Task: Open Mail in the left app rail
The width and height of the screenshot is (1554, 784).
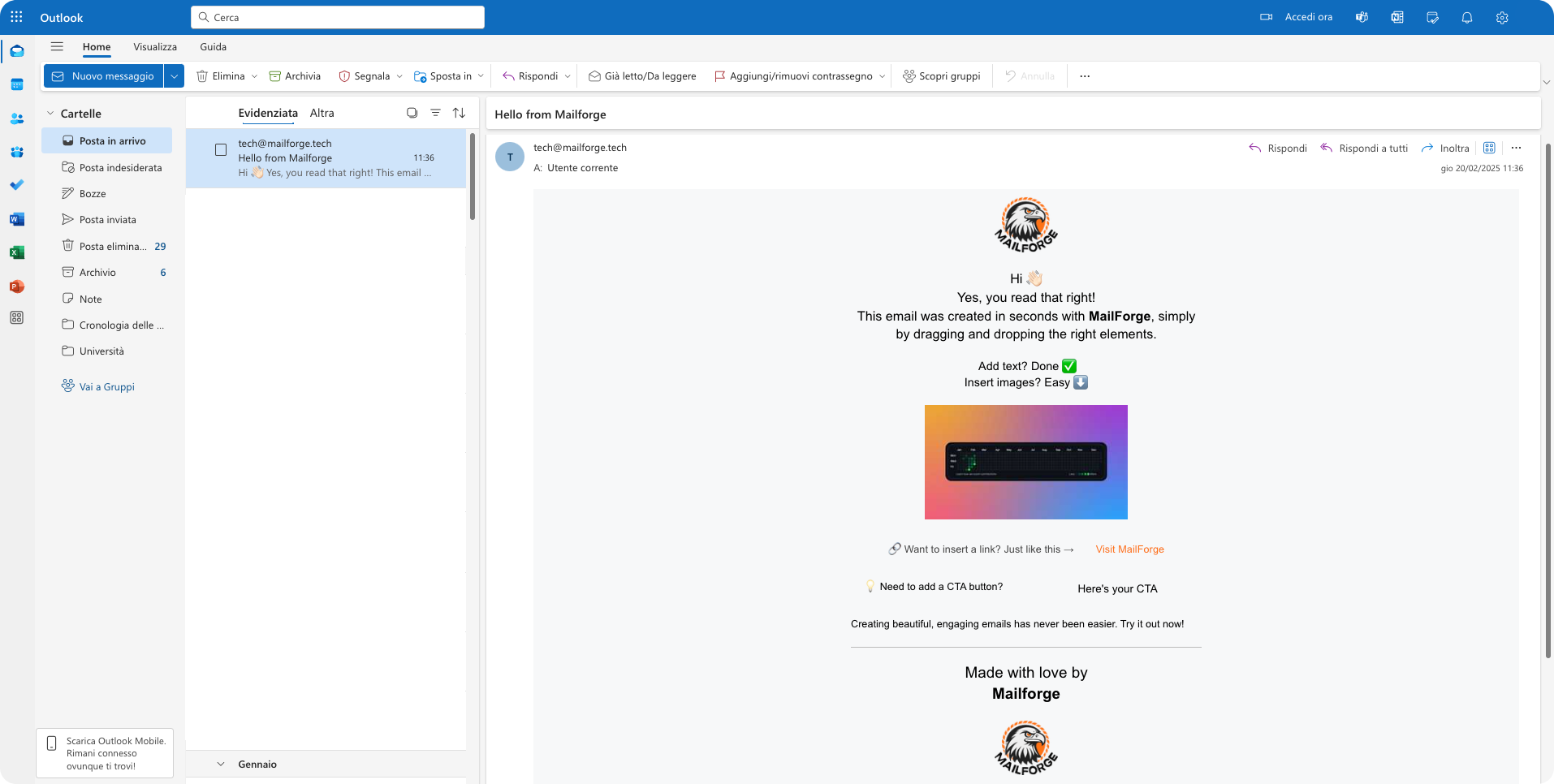Action: [17, 51]
